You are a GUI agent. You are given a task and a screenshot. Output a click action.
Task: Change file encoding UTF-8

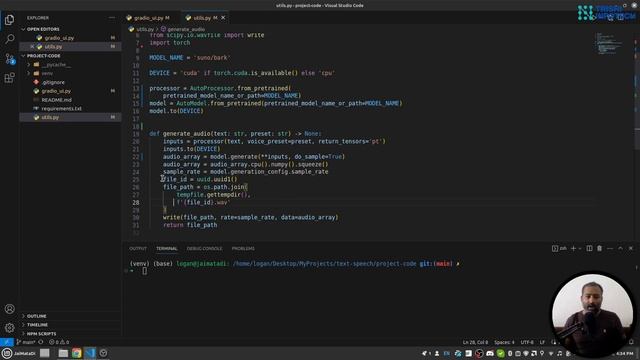pyautogui.click(x=527, y=342)
